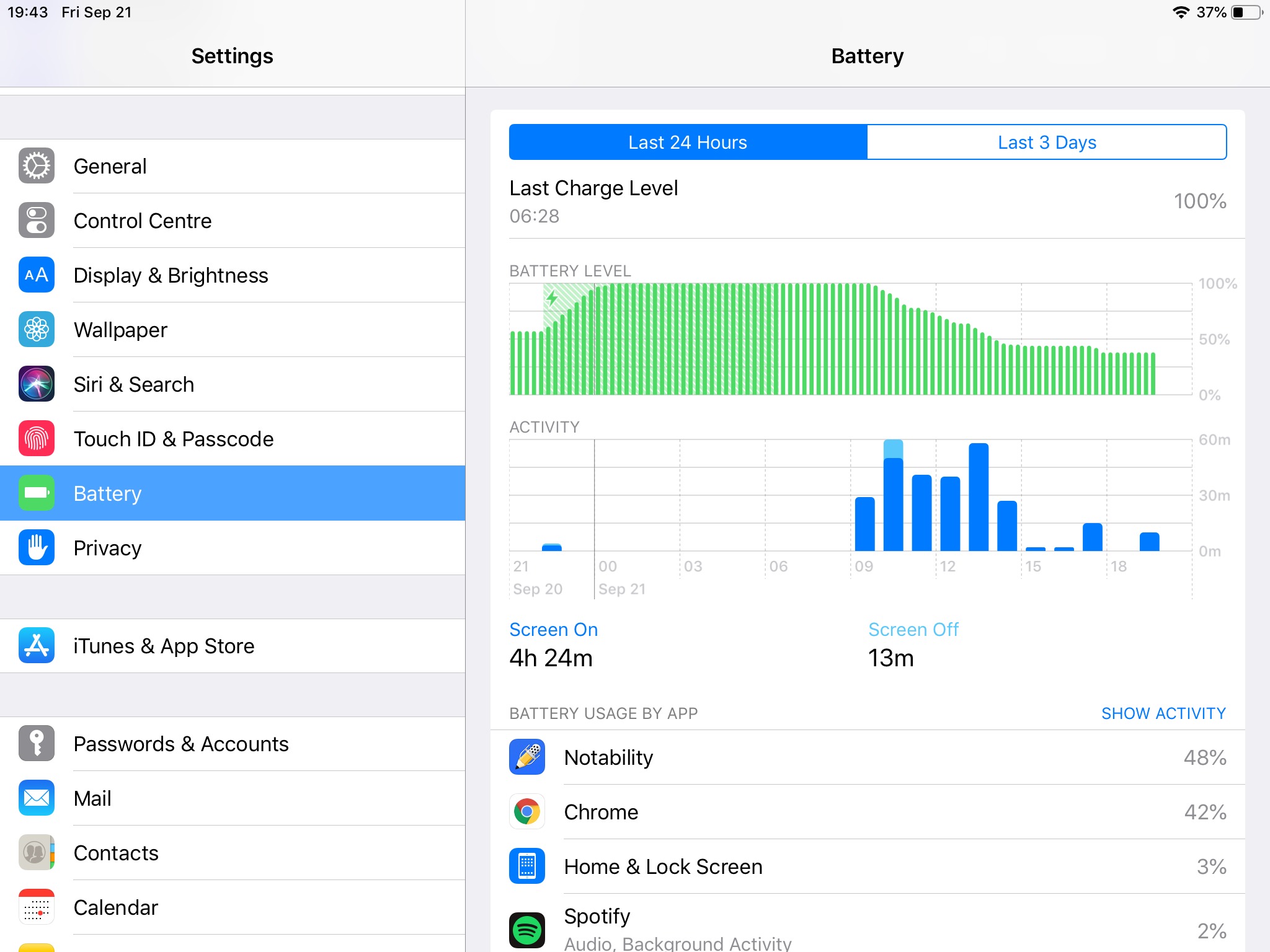Open Display & Brightness AA icon
Screen dimensions: 1270x952
[x=37, y=275]
